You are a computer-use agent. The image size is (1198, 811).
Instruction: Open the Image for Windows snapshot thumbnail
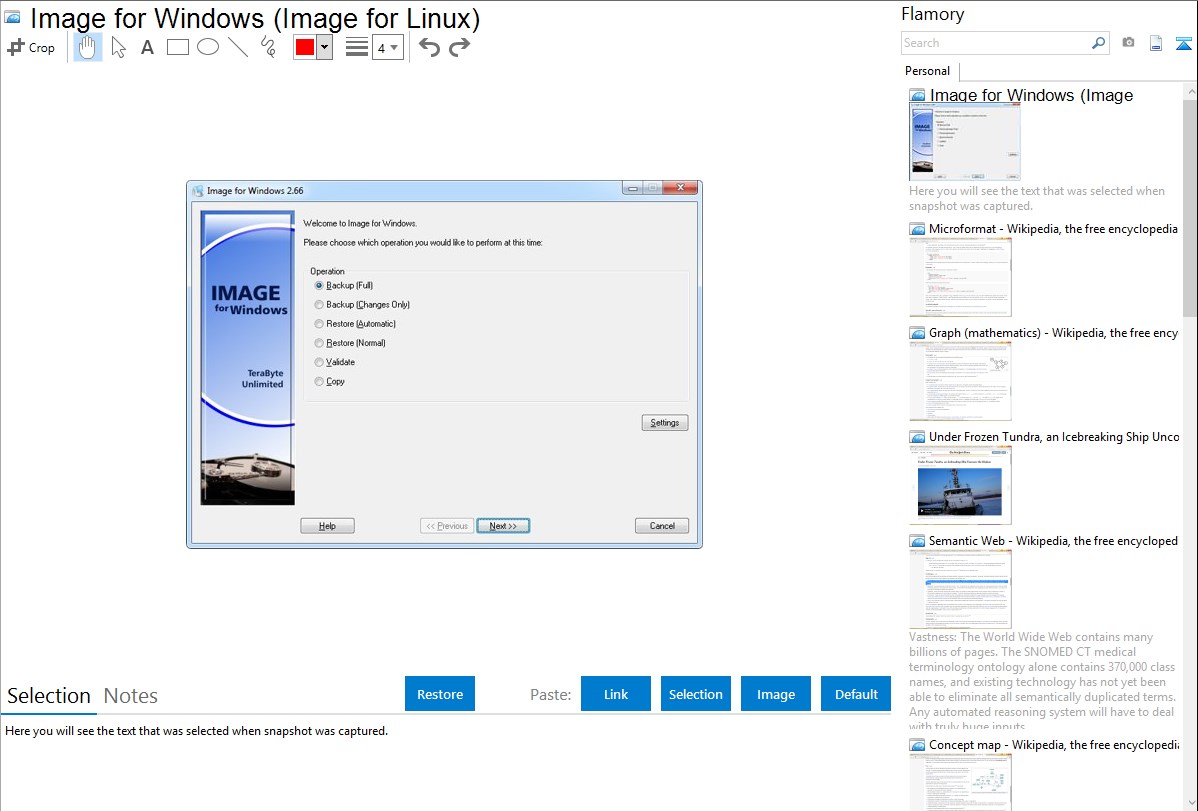(x=965, y=142)
